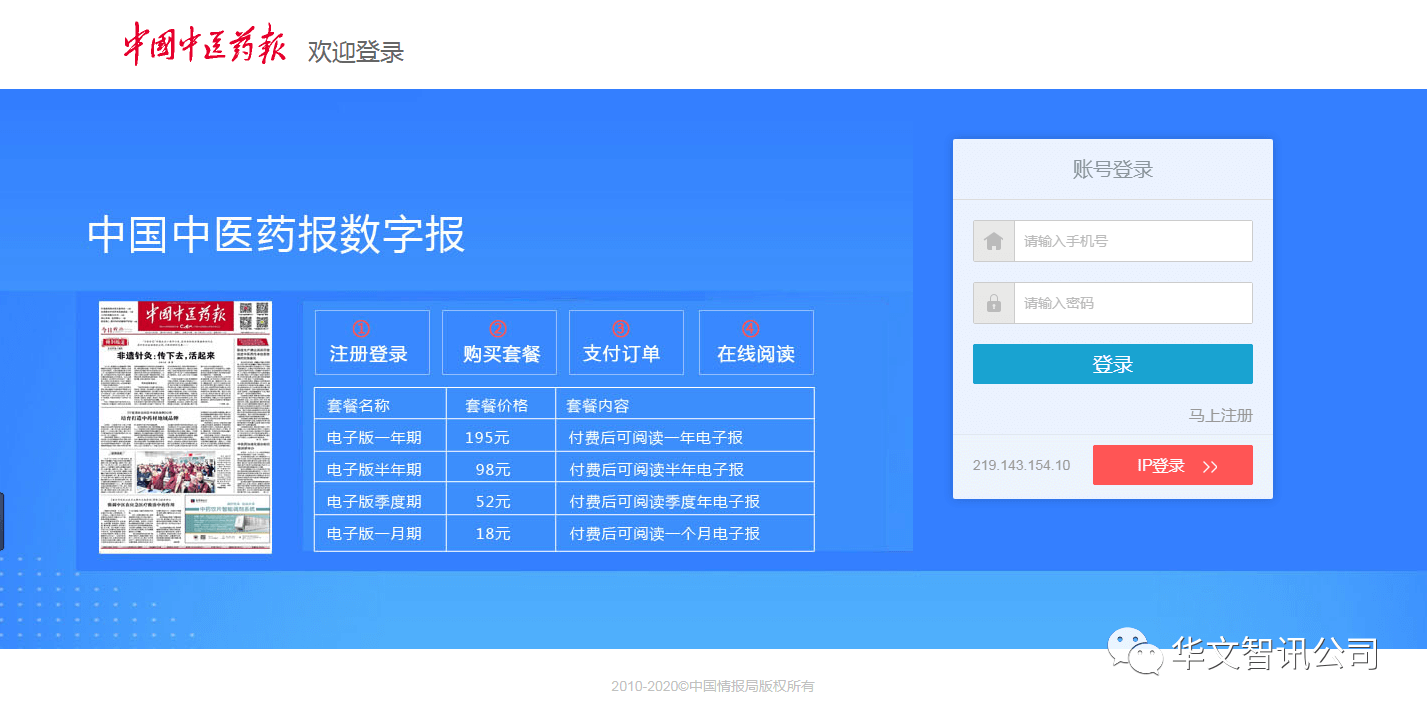Click the home icon beside phone field
This screenshot has height=717, width=1427.
pos(994,241)
